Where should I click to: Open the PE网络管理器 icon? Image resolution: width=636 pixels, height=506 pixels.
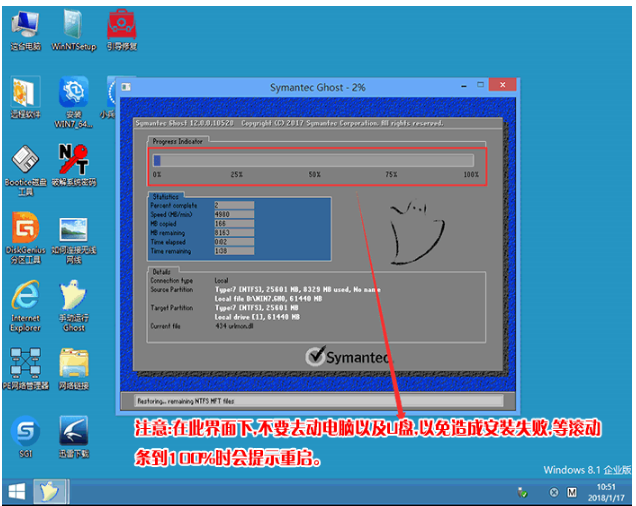(x=25, y=368)
